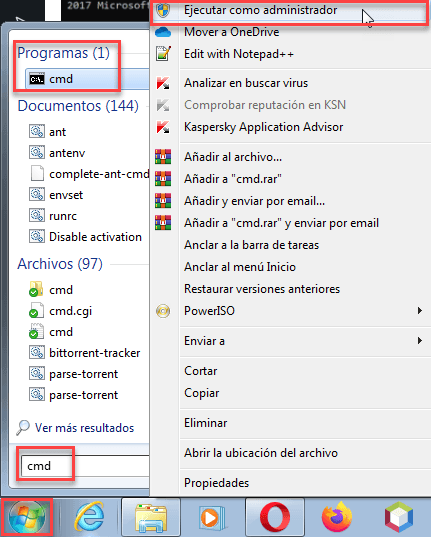Click the Archivos (97) header
Screen dimensions: 431x537
tap(60, 264)
